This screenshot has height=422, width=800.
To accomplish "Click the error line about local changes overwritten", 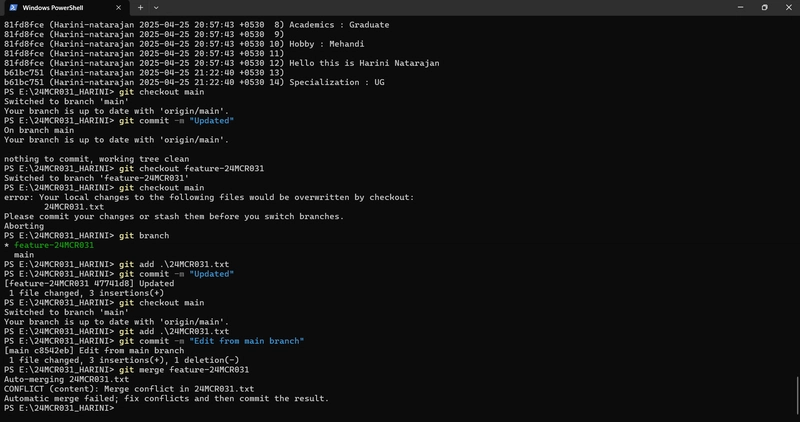I will click(209, 197).
